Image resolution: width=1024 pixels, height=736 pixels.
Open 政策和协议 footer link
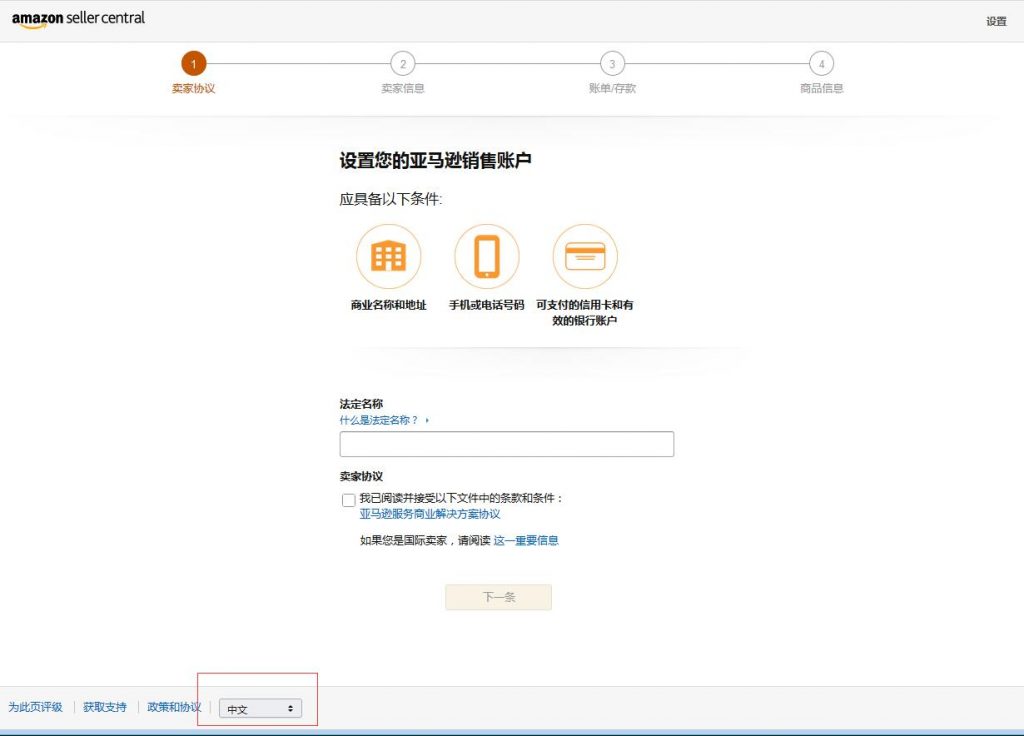pos(174,707)
